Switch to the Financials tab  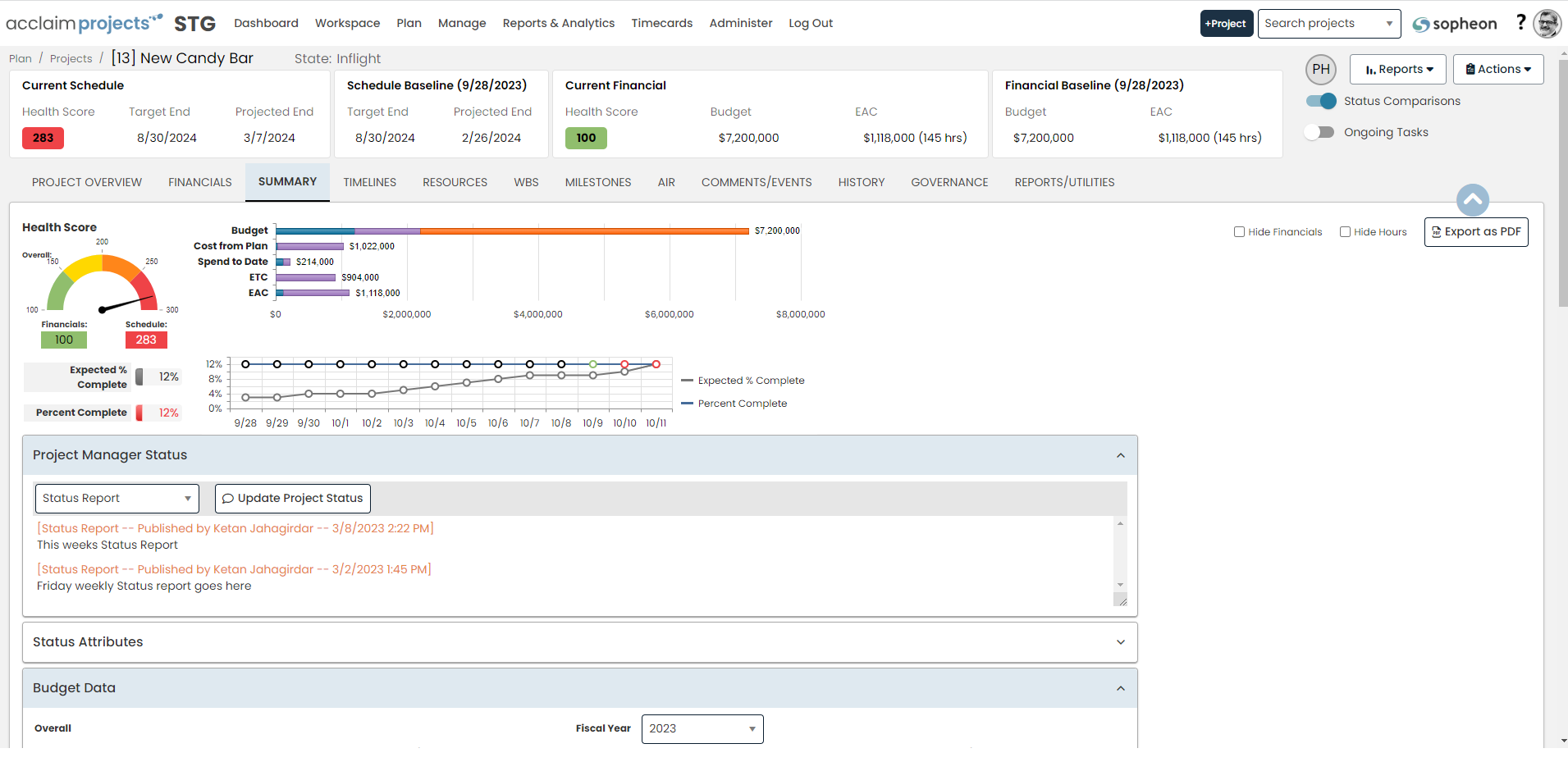click(199, 182)
